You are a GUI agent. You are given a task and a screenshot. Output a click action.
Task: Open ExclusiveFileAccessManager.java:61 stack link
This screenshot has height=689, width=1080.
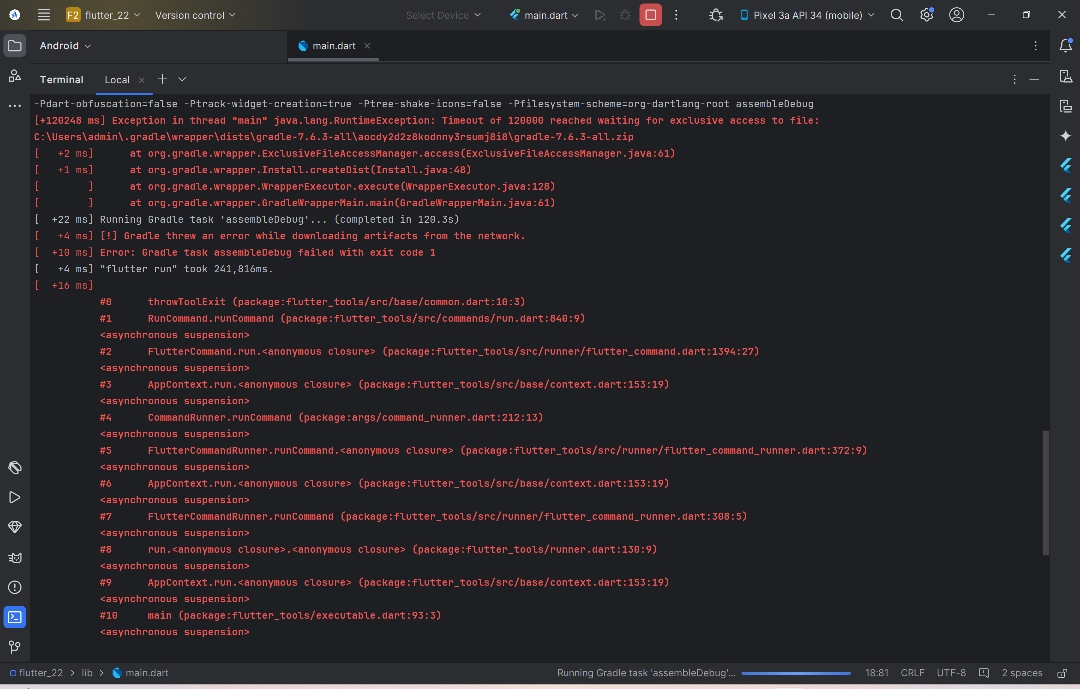point(570,154)
